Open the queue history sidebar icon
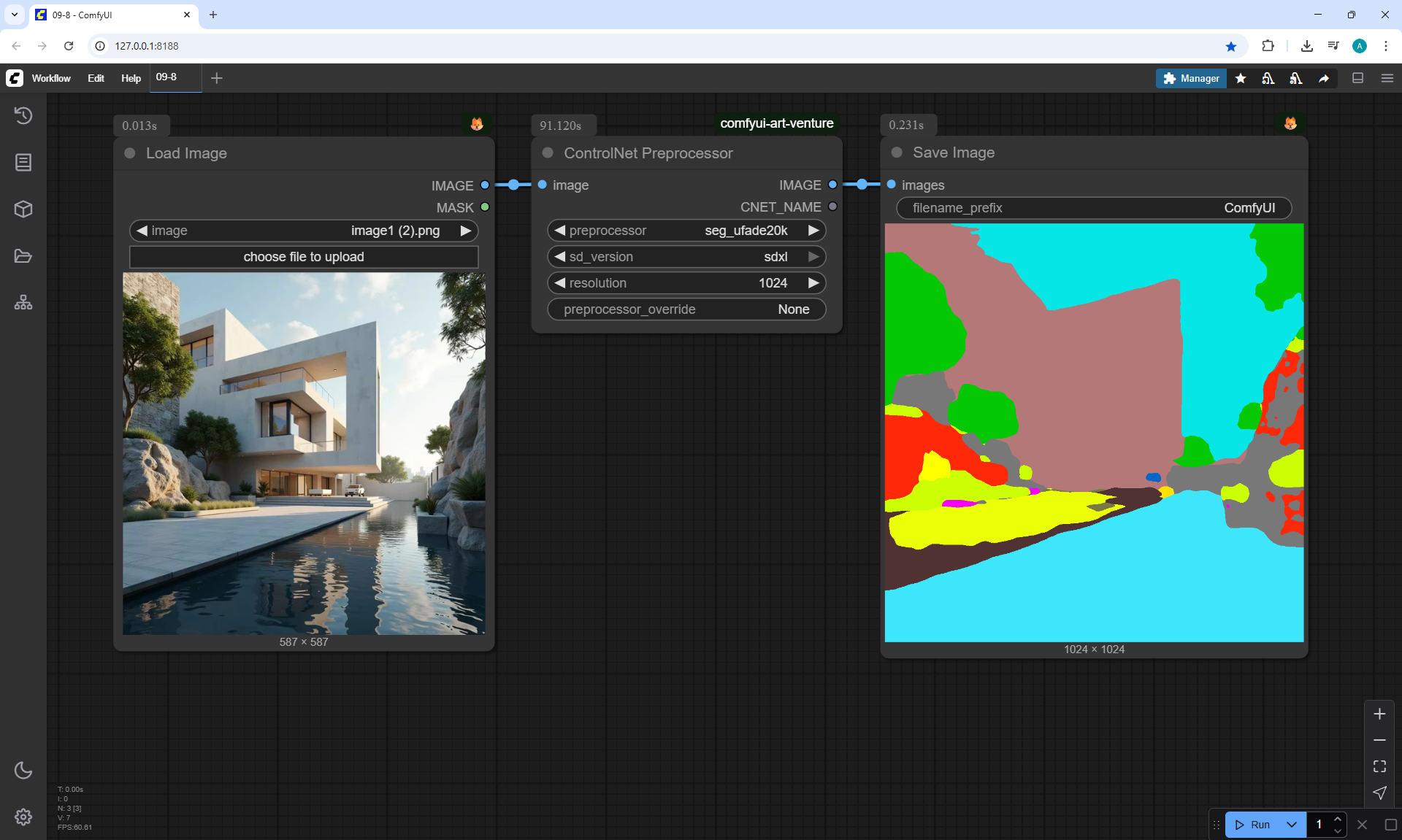Viewport: 1402px width, 840px height. [x=23, y=115]
